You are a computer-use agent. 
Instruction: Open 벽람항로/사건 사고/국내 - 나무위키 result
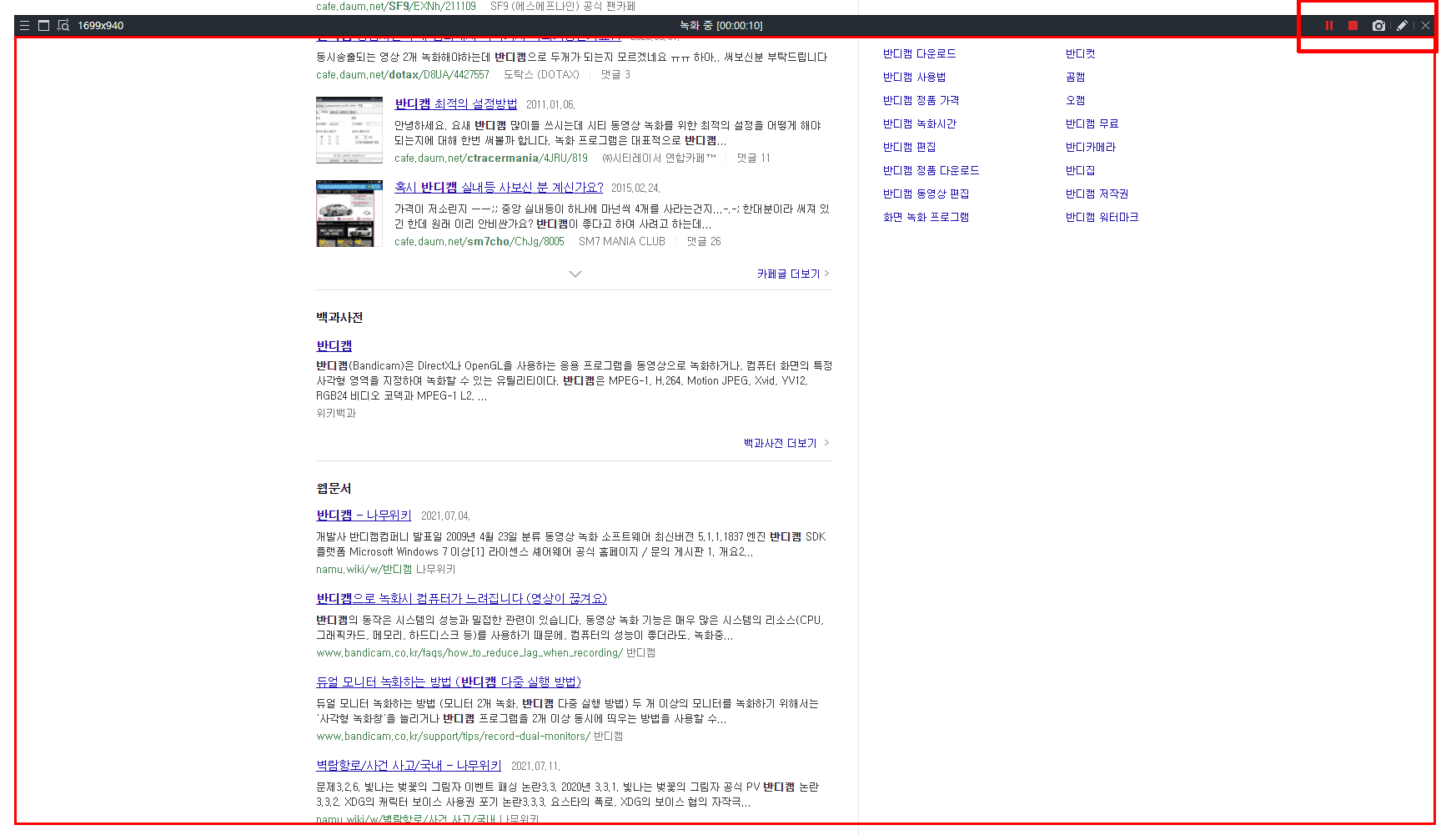(409, 766)
